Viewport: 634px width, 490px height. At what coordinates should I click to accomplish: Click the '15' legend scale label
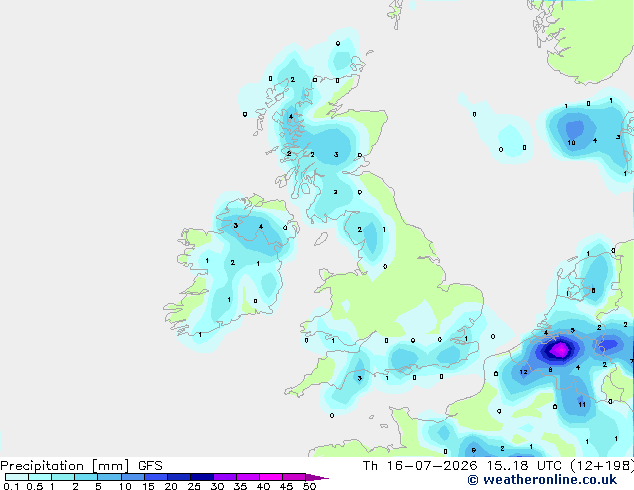click(x=148, y=486)
